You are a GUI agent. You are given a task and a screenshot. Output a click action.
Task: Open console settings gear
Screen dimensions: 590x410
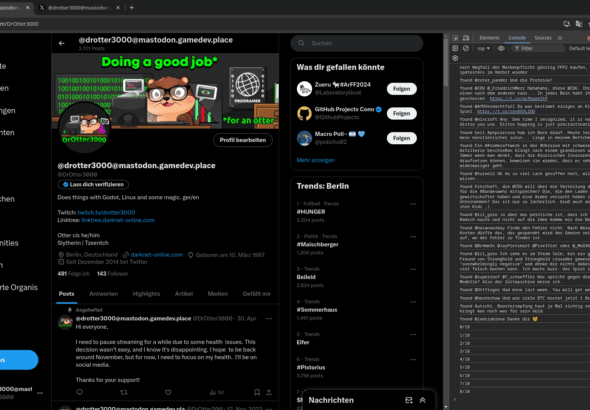tap(455, 58)
